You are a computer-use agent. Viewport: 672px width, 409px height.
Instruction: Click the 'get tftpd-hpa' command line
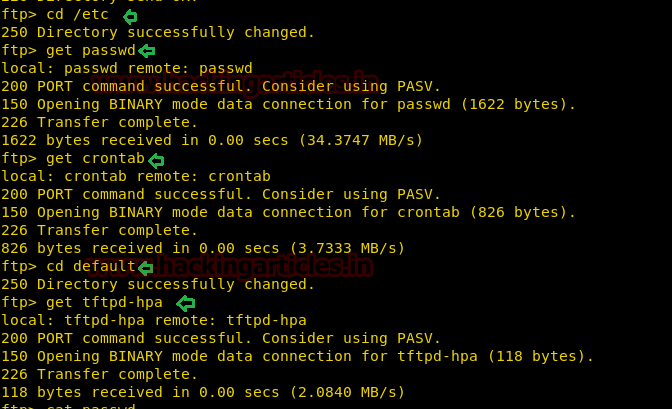[x=82, y=303]
